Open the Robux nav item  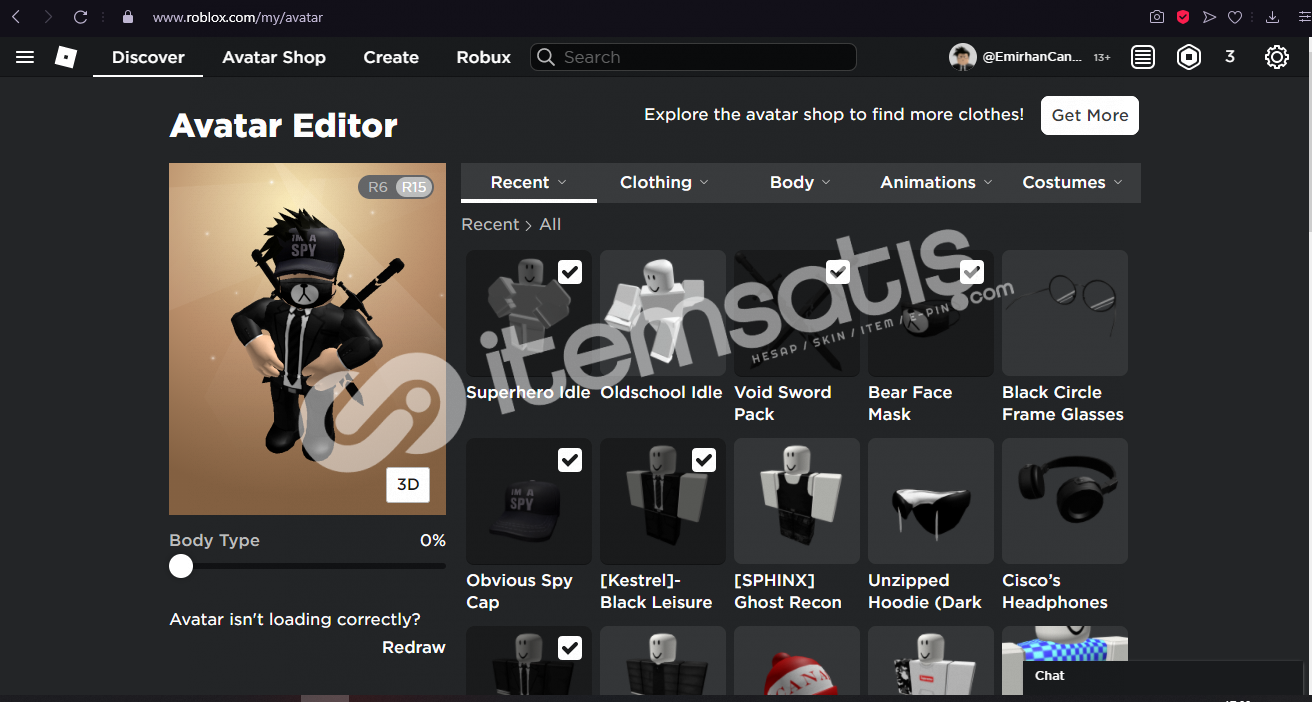click(x=484, y=57)
